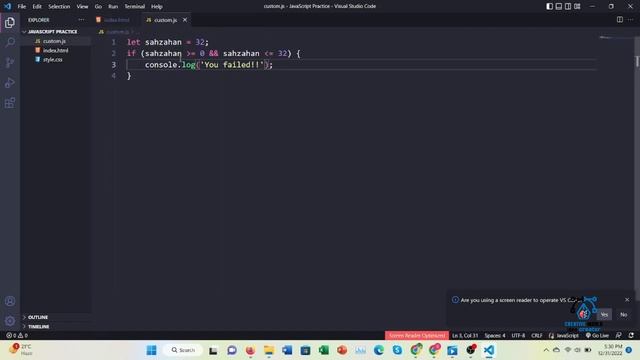Answer No to the screen reader prompt
This screenshot has height=360, width=640.
tap(624, 314)
